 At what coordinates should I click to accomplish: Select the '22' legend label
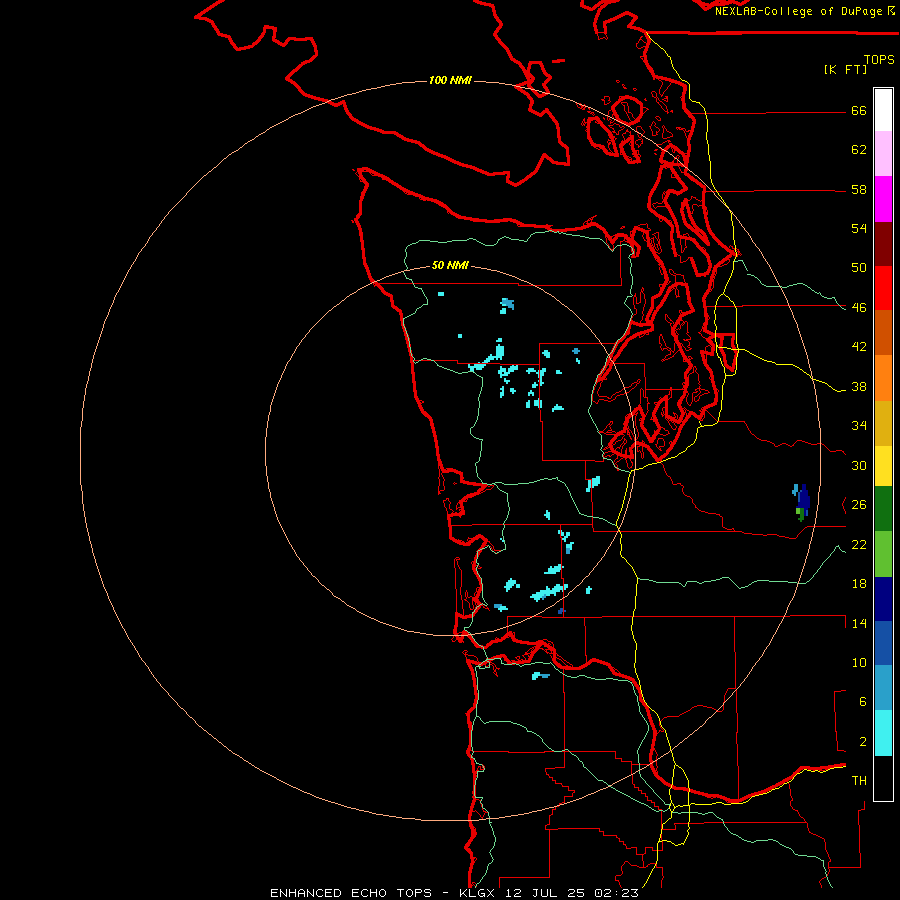(859, 544)
